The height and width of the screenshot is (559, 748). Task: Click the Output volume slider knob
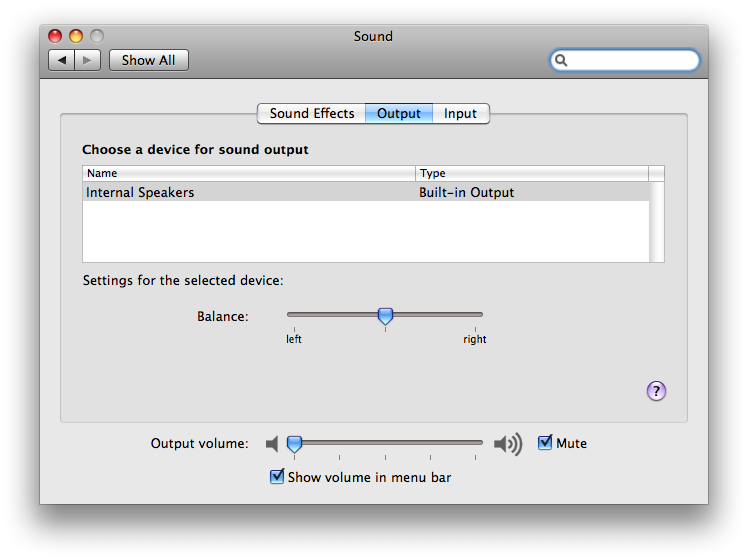click(294, 442)
